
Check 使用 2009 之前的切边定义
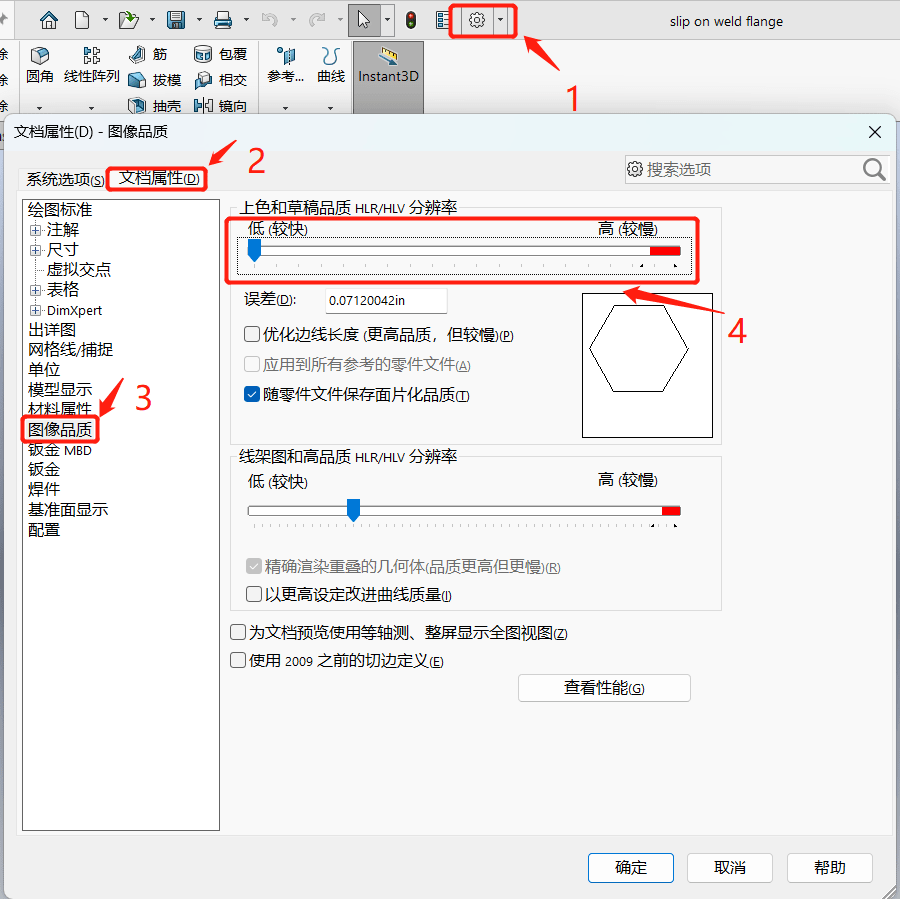point(238,660)
